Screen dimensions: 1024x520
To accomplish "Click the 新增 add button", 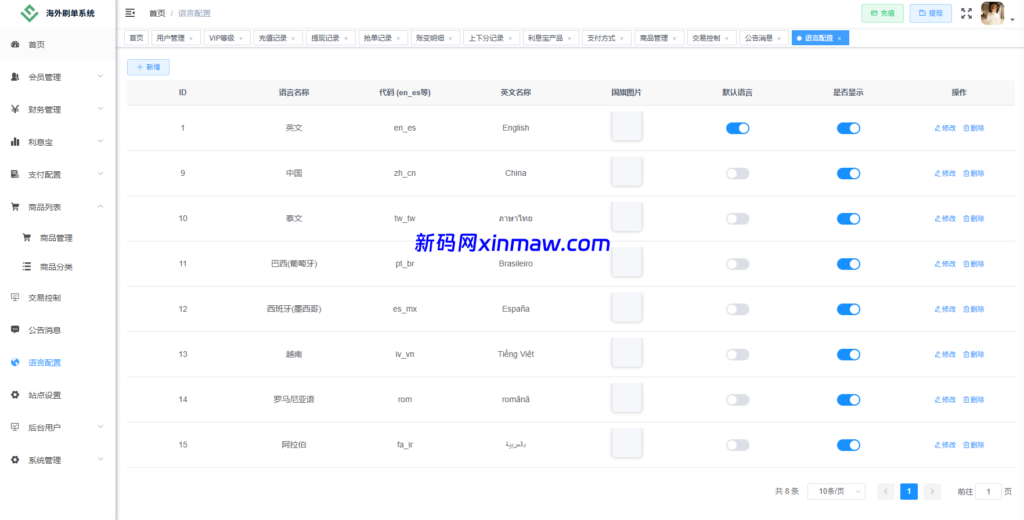I will click(x=148, y=67).
